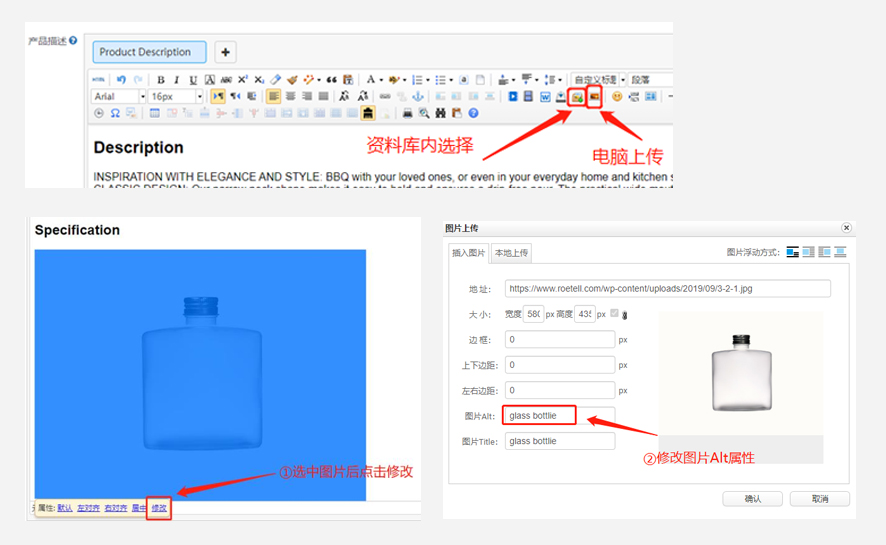Click the print icon
The height and width of the screenshot is (545, 886).
click(x=407, y=114)
